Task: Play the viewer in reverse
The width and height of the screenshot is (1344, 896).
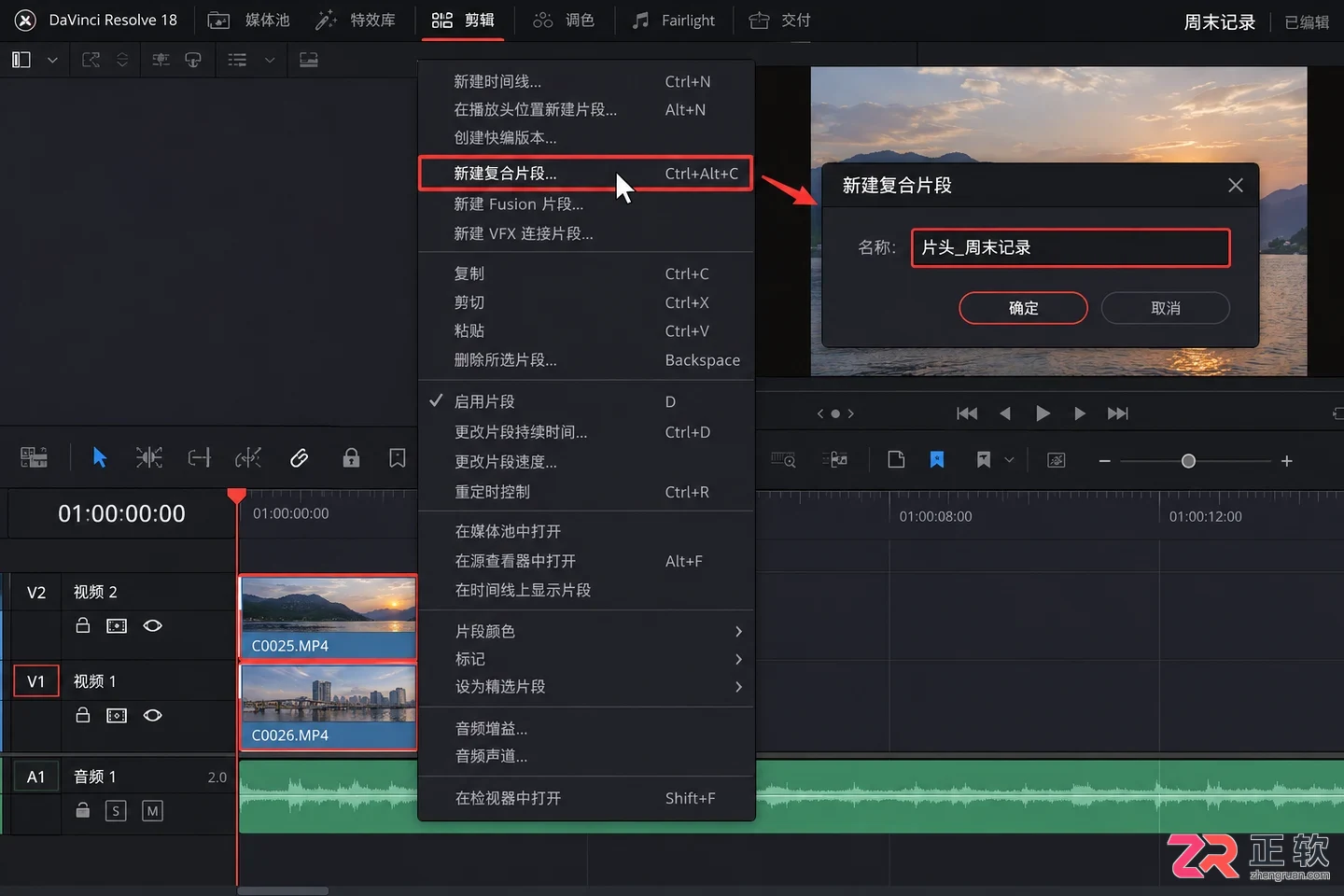Action: (x=1005, y=413)
